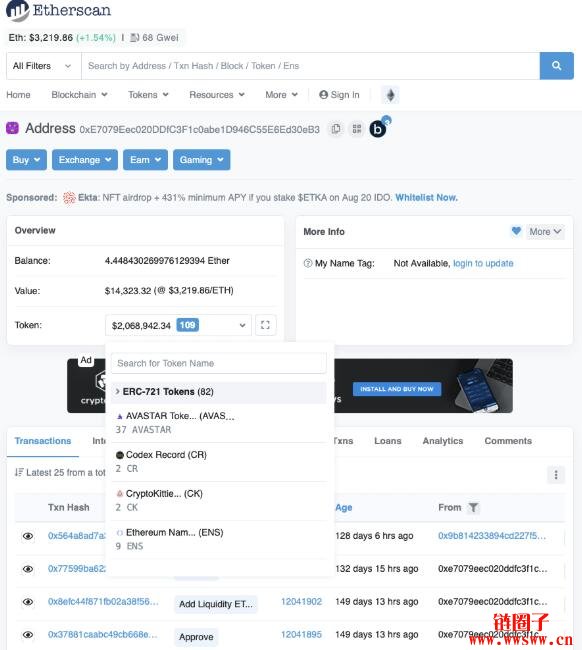Click the black 'b' badge icon by address
Image resolution: width=582 pixels, height=650 pixels.
tap(378, 129)
